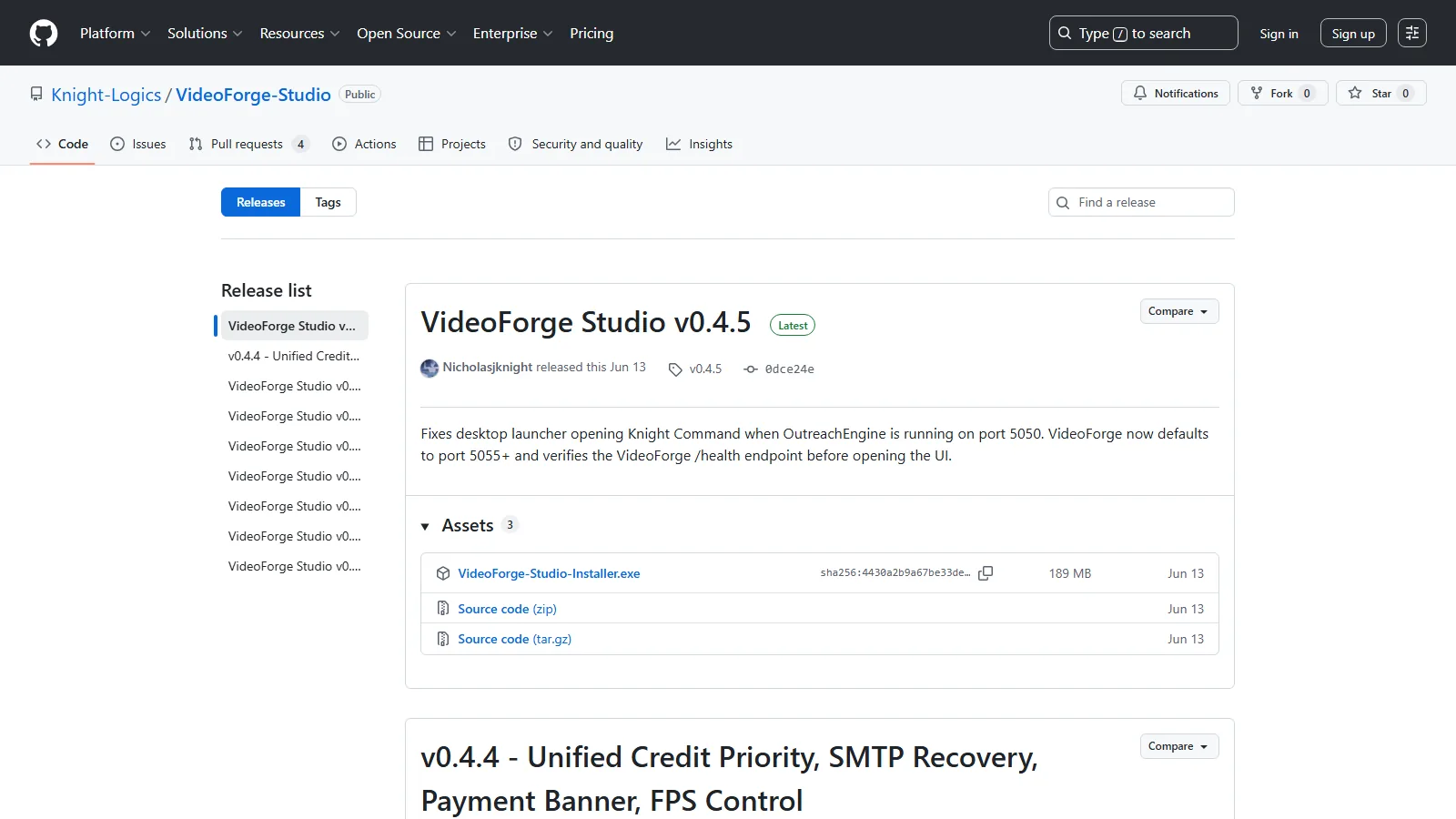Switch to the Code tab
The height and width of the screenshot is (819, 1456).
(62, 144)
